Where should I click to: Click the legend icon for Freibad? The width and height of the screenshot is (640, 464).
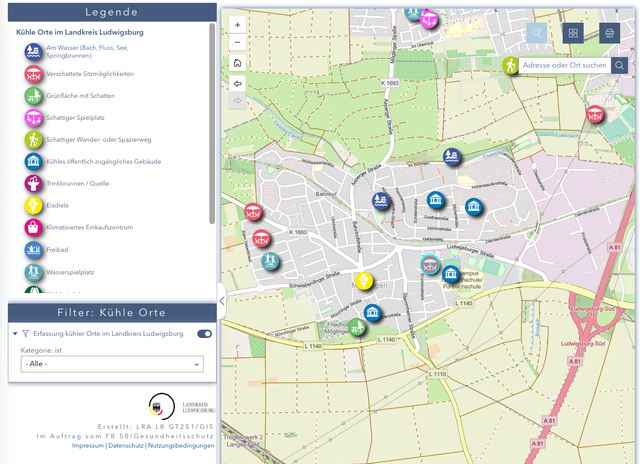point(33,250)
